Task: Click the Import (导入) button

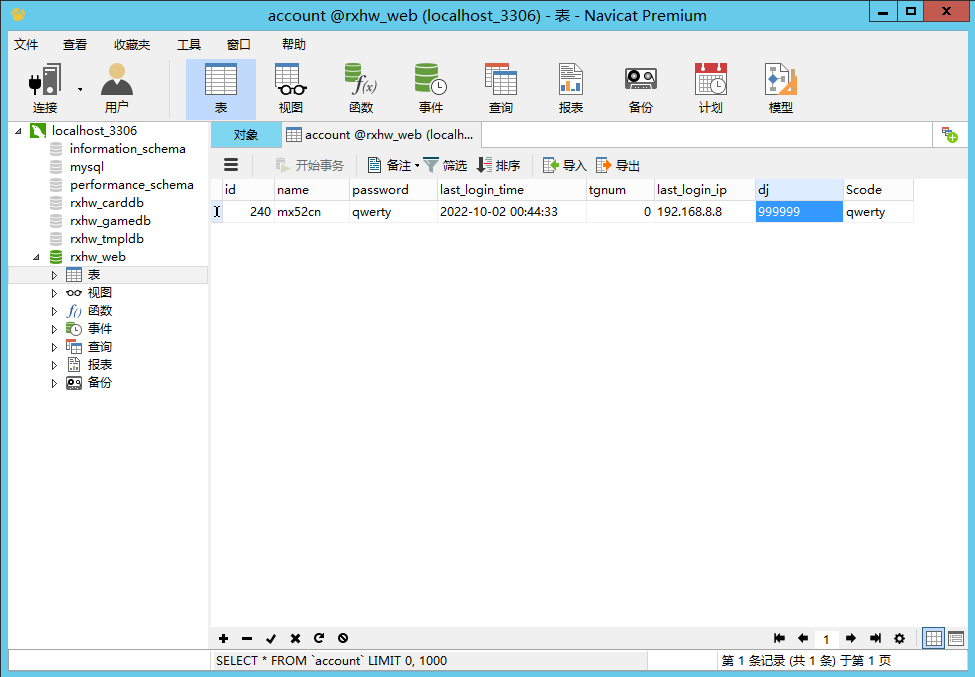Action: coord(565,165)
